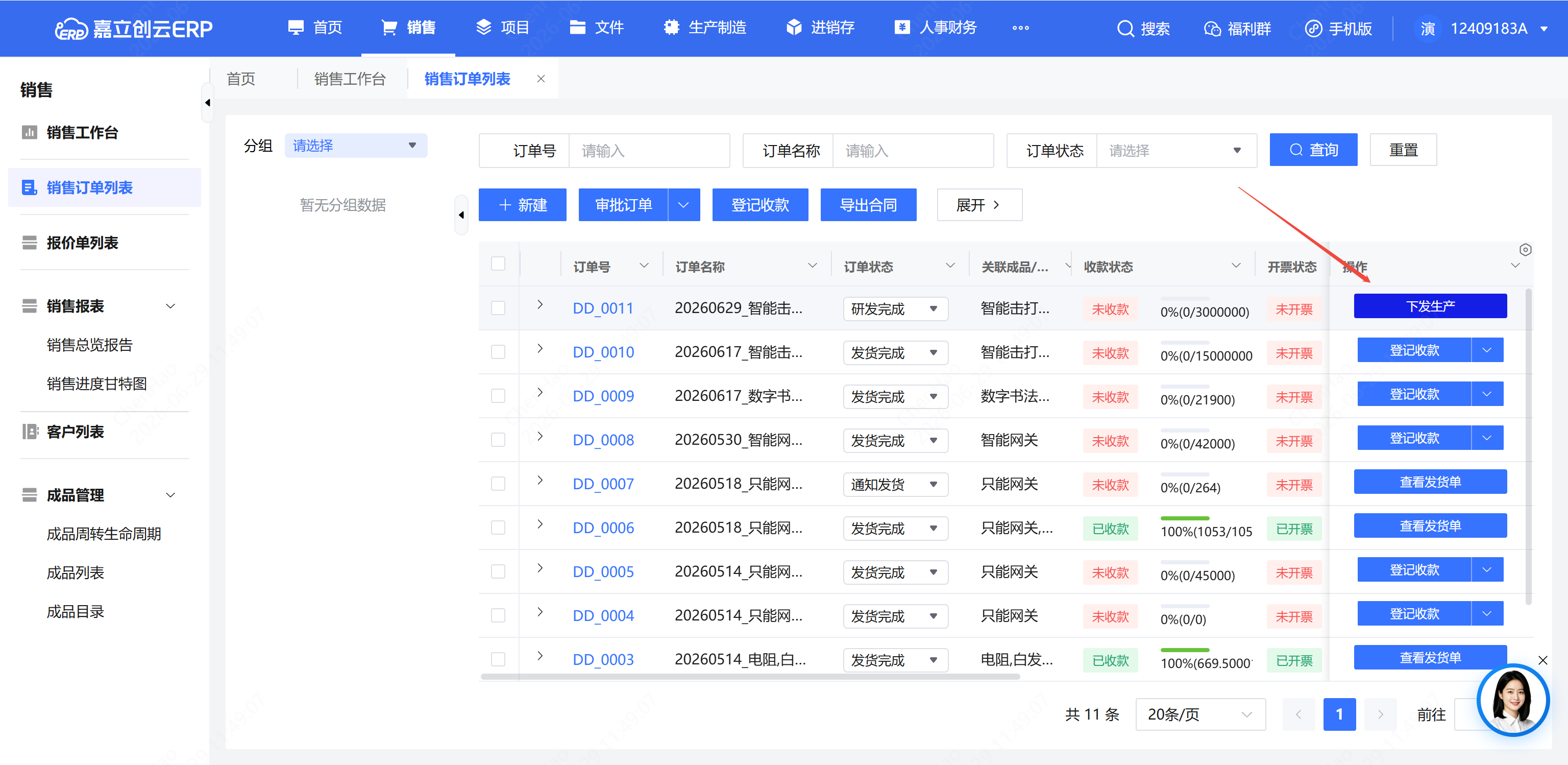1568x765 pixels.
Task: Click the top 登记收款 toolbar button
Action: pyautogui.click(x=759, y=205)
